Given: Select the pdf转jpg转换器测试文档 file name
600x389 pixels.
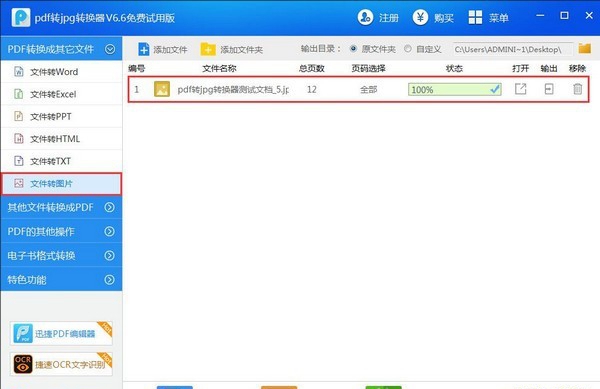Looking at the screenshot, I should tap(233, 90).
